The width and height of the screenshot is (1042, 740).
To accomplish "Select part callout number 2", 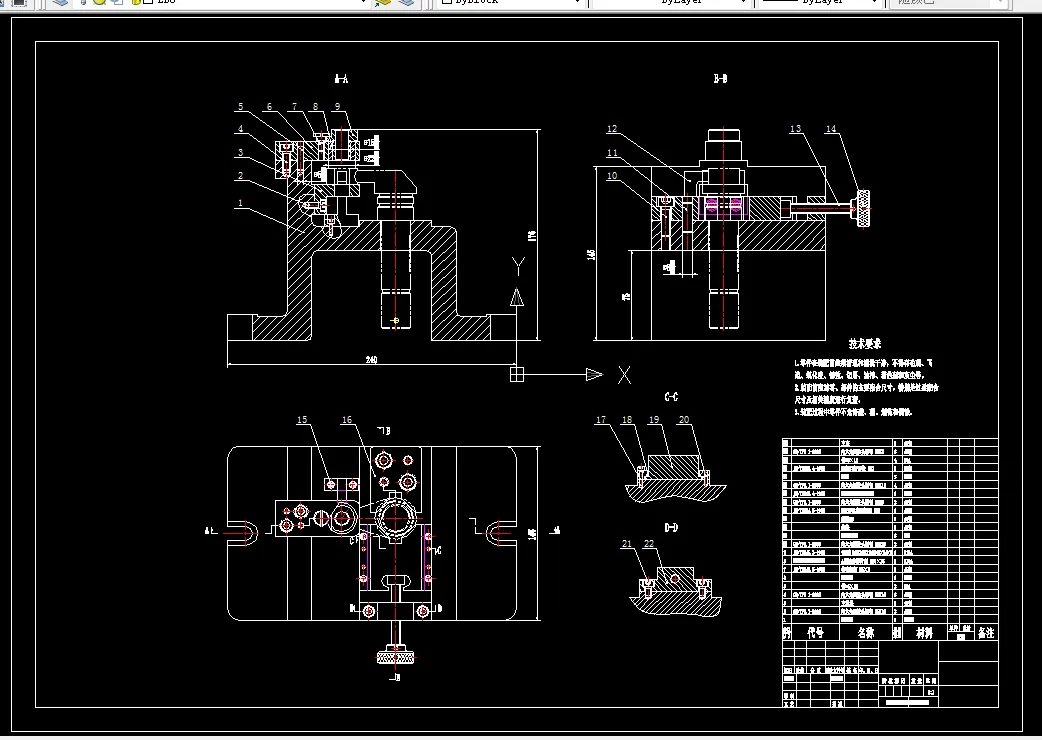I will [240, 176].
